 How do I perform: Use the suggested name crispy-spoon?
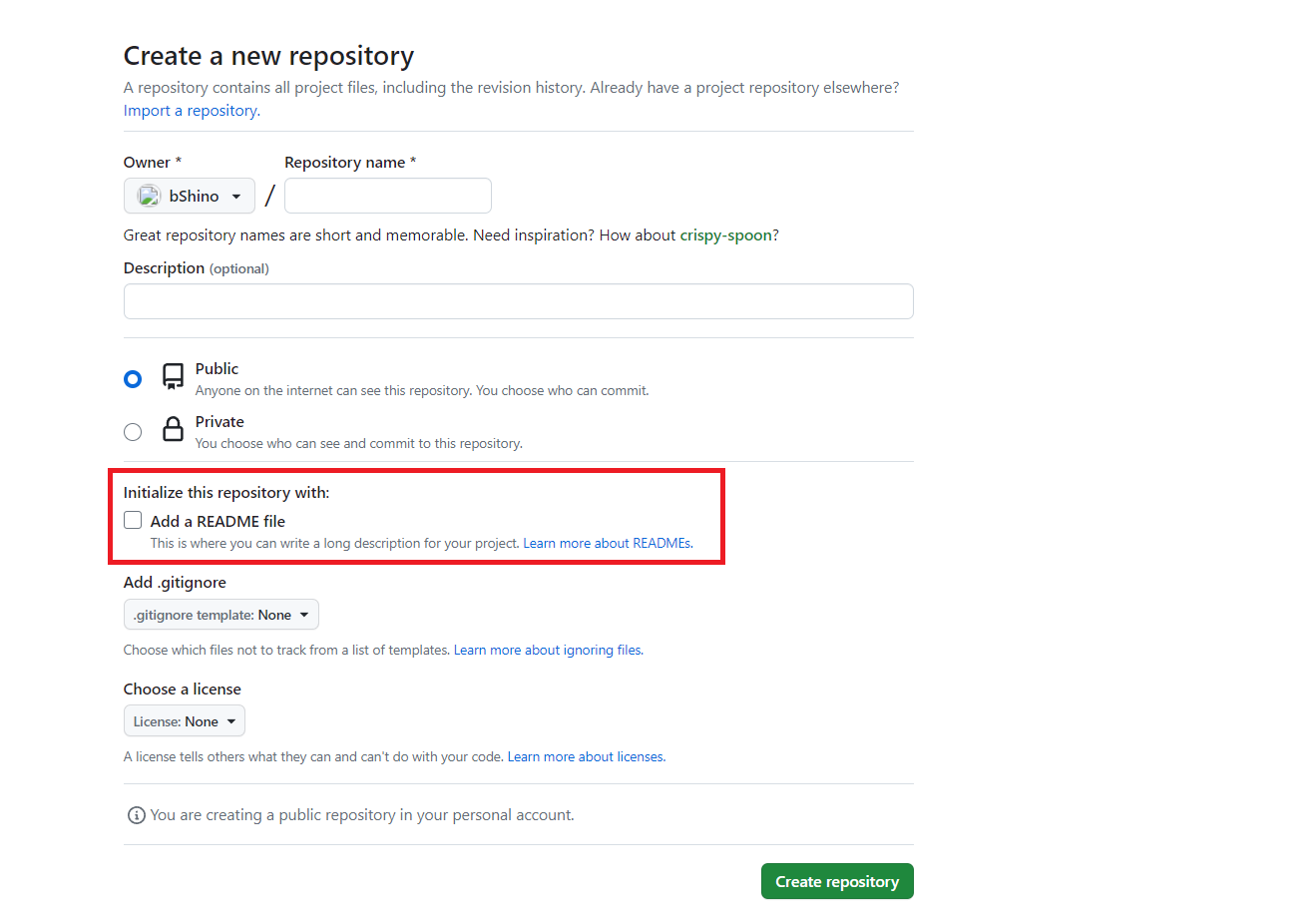coord(726,235)
